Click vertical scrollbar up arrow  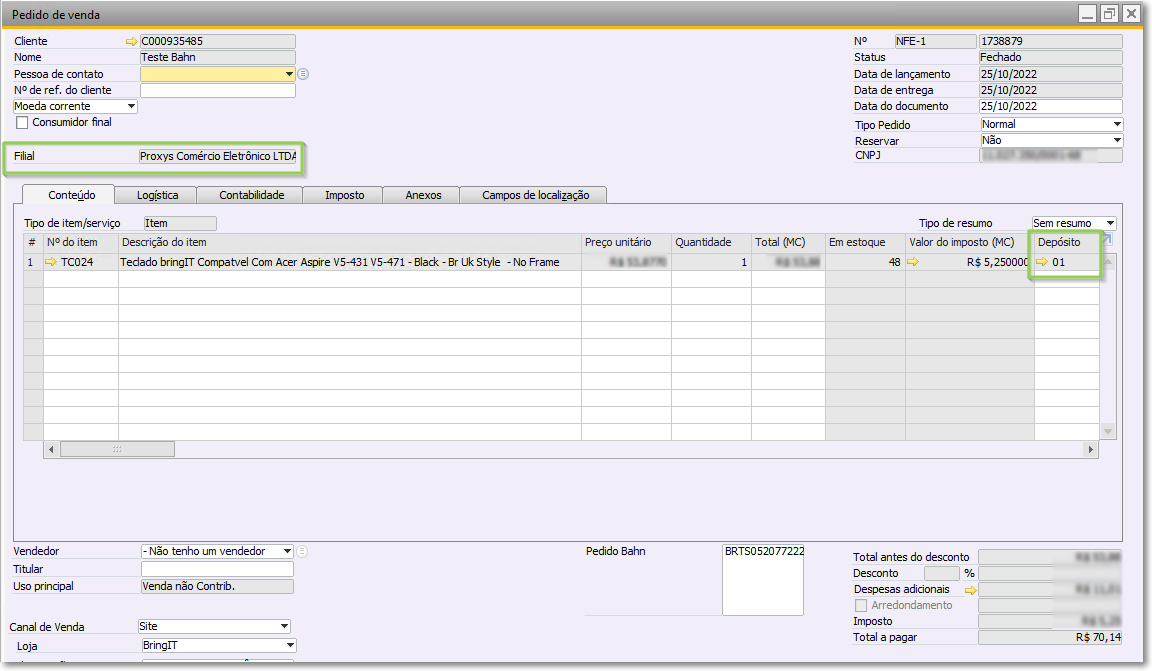pyautogui.click(x=1108, y=262)
